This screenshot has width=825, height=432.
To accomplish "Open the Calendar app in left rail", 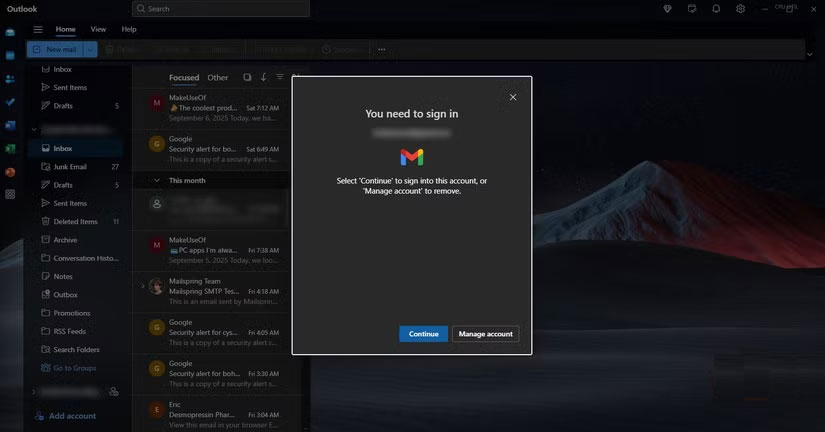I will [x=10, y=56].
